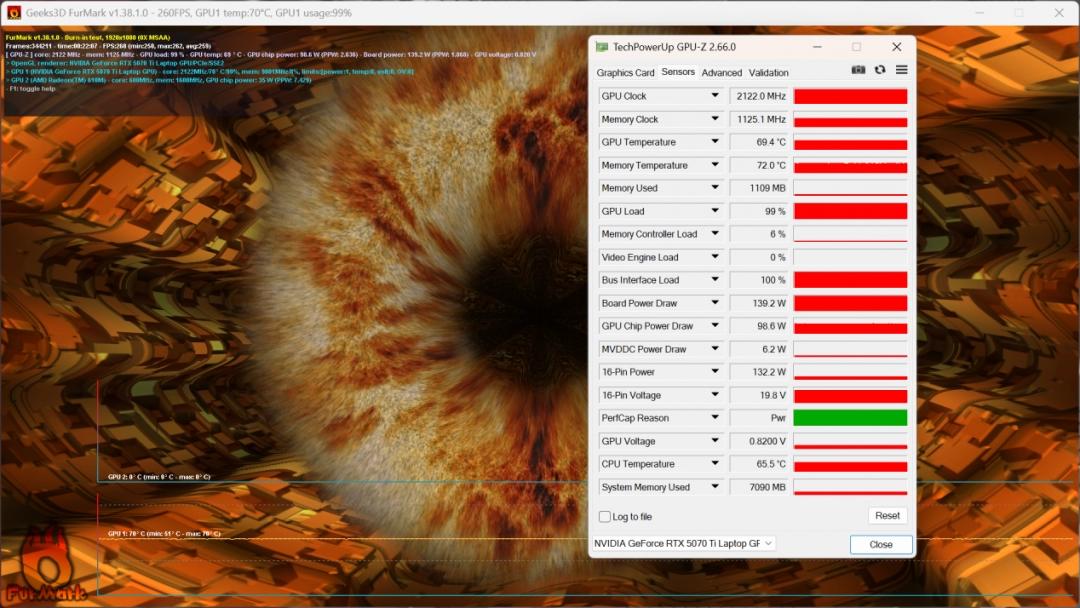1080x608 pixels.
Task: Open the GPU Voltage sensor dropdown
Action: (715, 441)
